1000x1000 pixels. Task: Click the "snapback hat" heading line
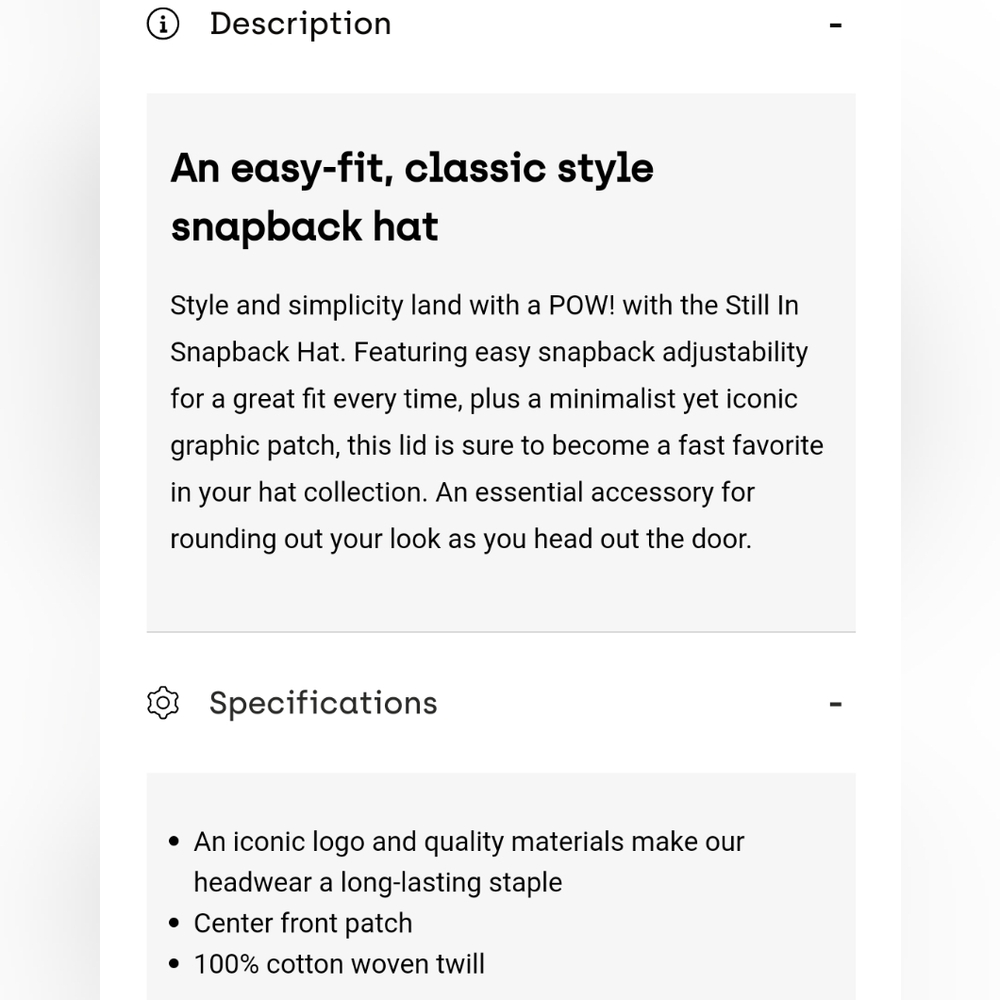coord(304,227)
